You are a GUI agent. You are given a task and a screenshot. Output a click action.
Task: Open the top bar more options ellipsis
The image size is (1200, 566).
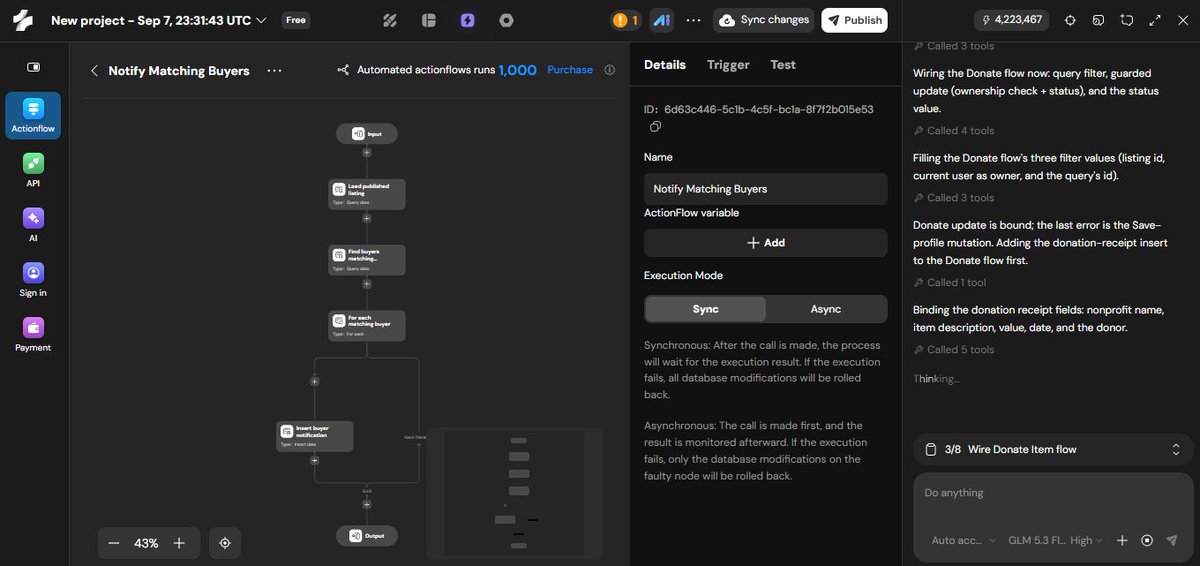[x=693, y=20]
